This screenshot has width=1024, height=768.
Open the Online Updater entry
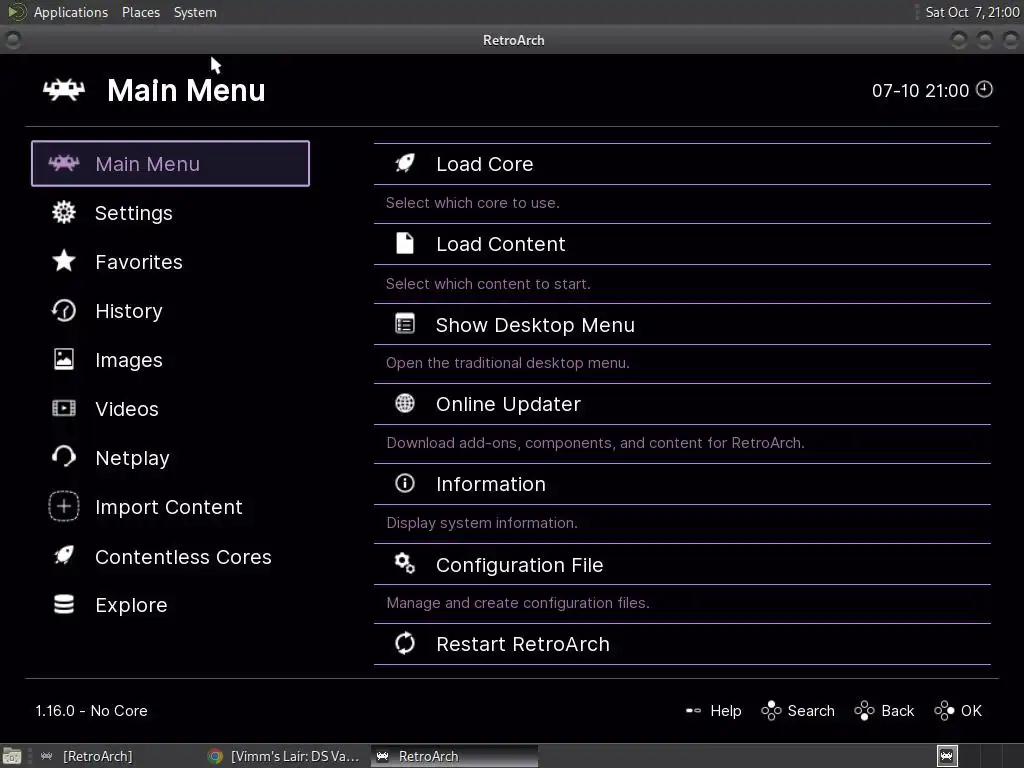(x=682, y=404)
